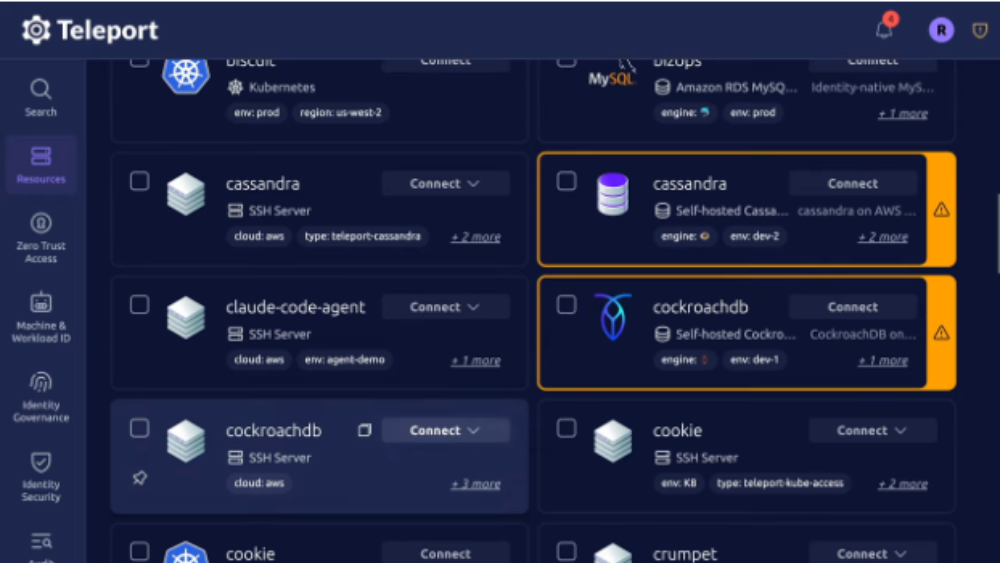Image resolution: width=1000 pixels, height=563 pixels.
Task: Show +2 more labels for cookie SSH Server
Action: click(902, 484)
